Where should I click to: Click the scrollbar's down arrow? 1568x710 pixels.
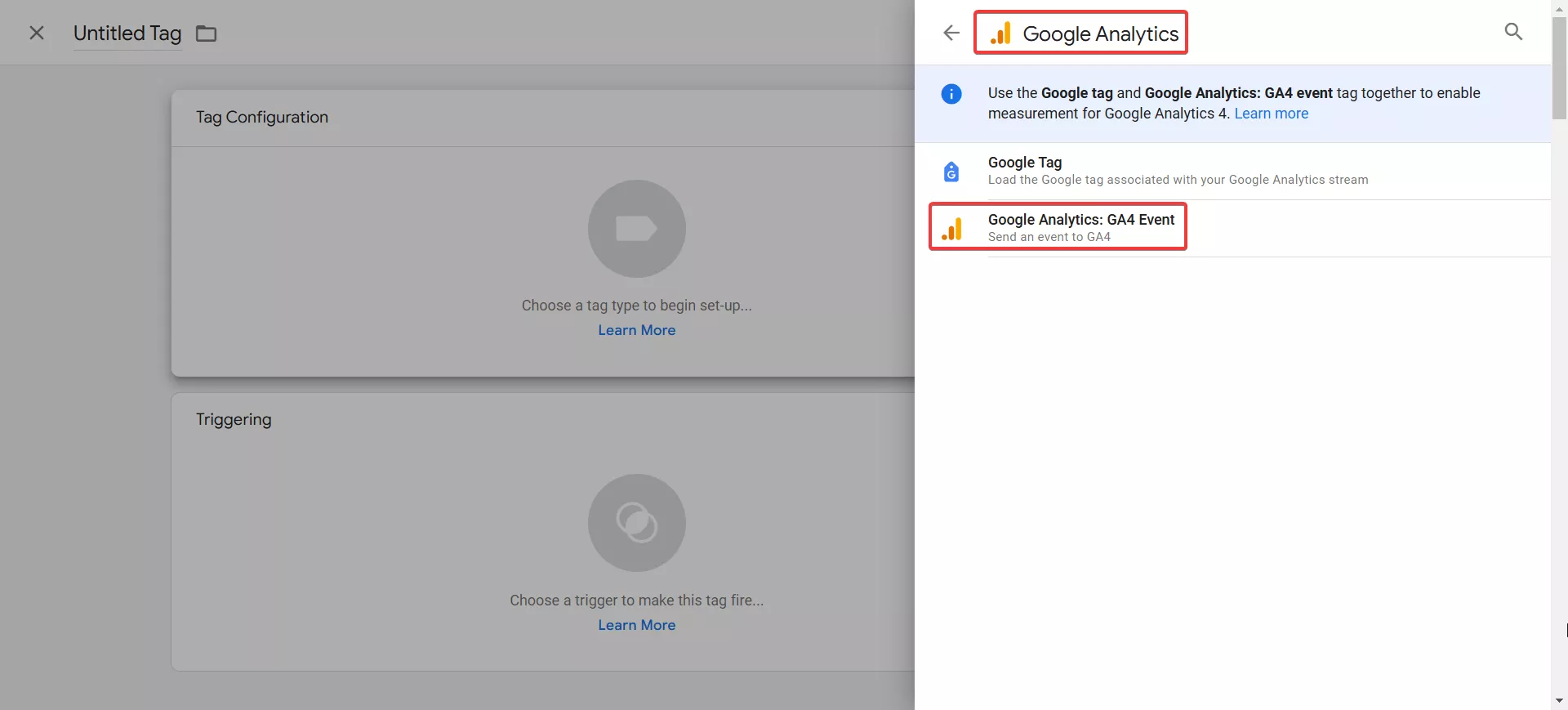click(x=1560, y=701)
